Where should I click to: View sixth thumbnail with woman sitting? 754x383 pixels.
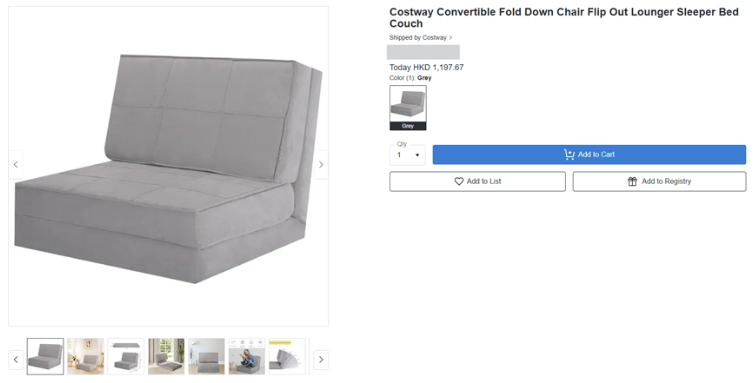pos(247,356)
